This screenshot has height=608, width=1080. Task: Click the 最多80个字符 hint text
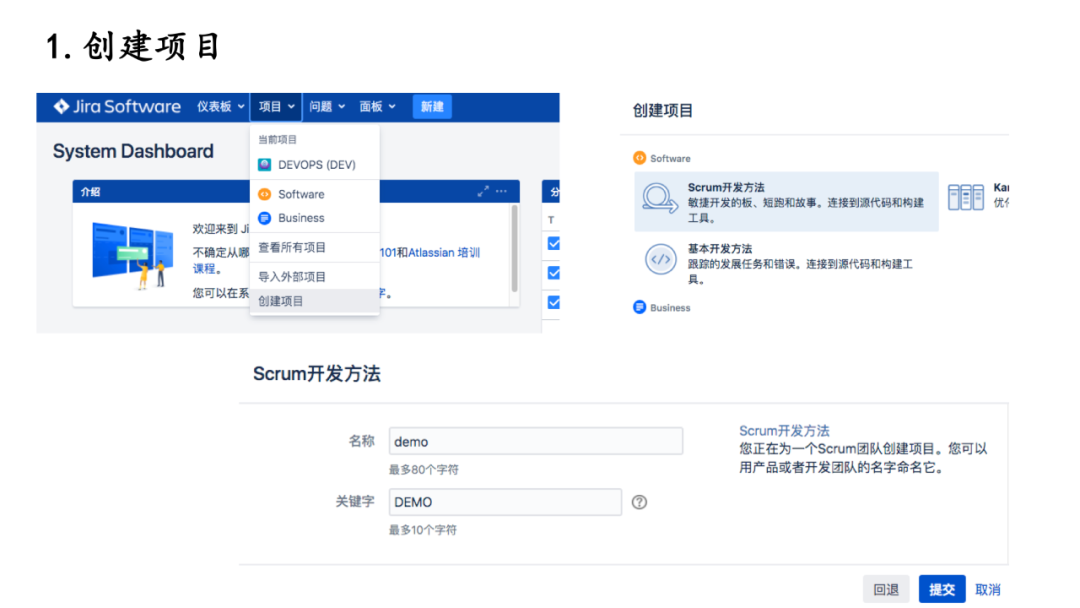(x=424, y=470)
